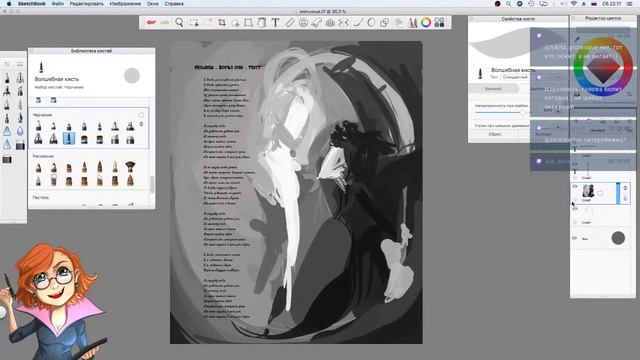Open the brush library toolbar icon
The image size is (640, 360).
click(413, 23)
